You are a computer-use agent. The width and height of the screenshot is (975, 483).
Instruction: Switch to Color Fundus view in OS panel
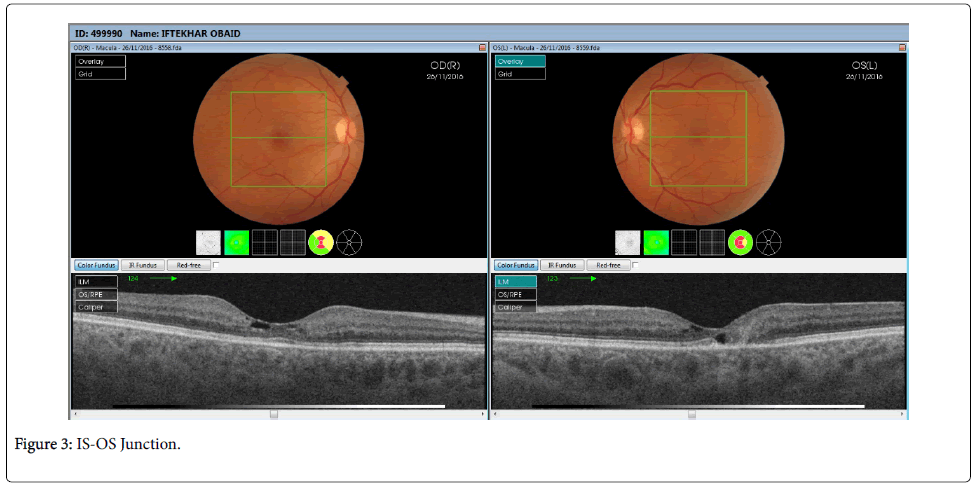tap(516, 266)
